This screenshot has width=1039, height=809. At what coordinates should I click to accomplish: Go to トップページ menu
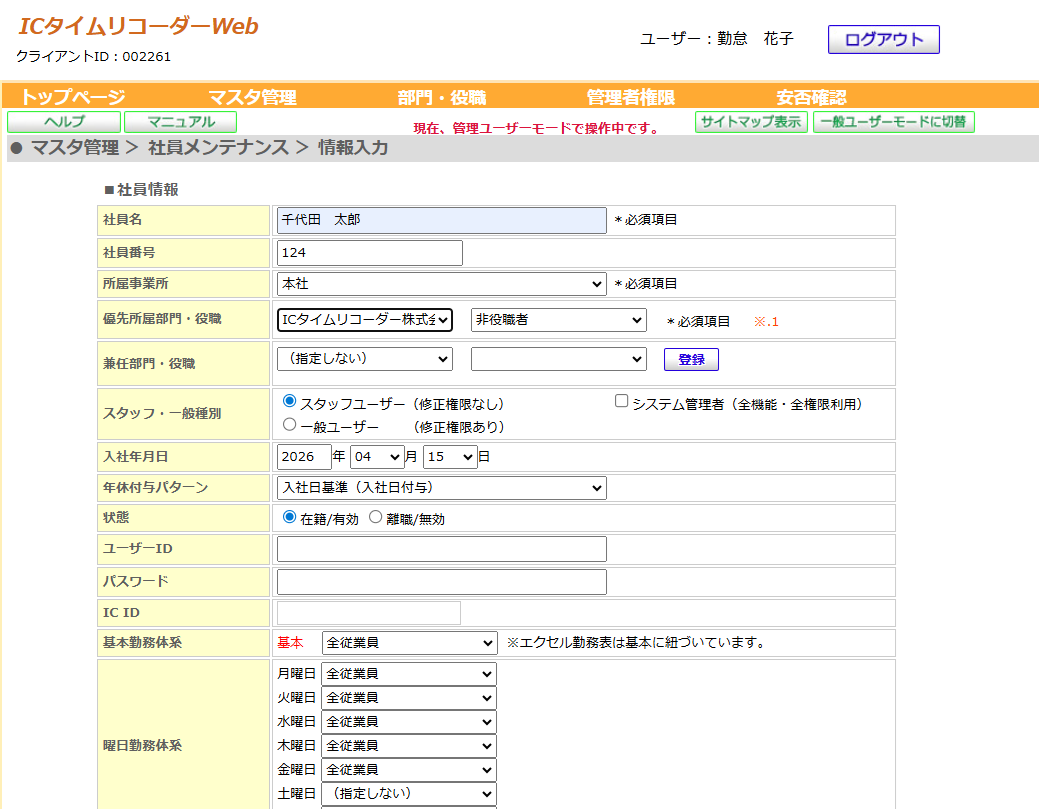(x=73, y=97)
